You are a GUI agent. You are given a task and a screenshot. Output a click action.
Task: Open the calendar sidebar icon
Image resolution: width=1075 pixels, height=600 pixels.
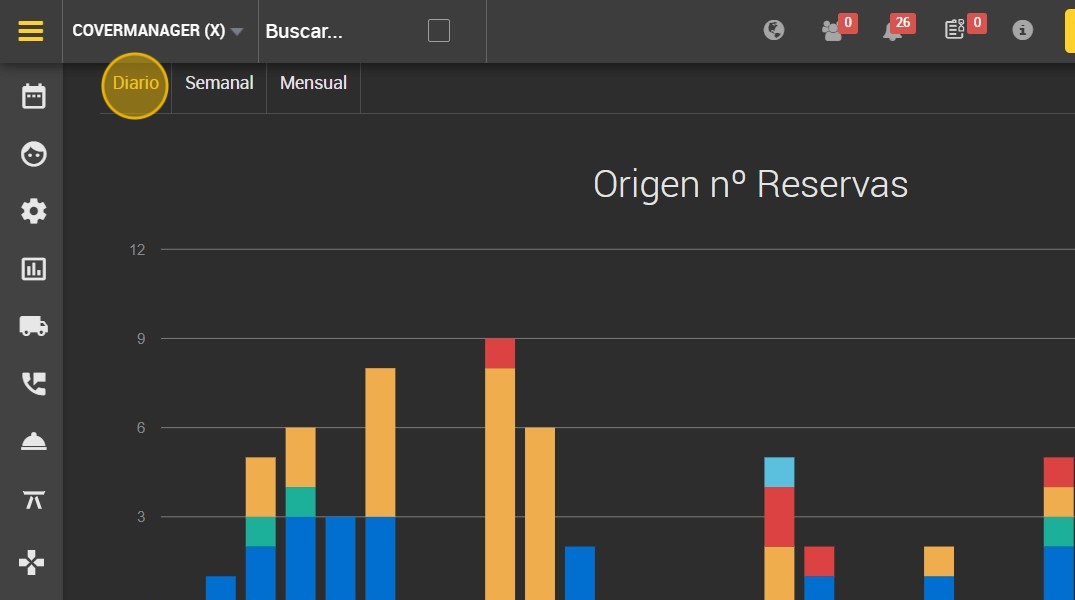click(34, 96)
